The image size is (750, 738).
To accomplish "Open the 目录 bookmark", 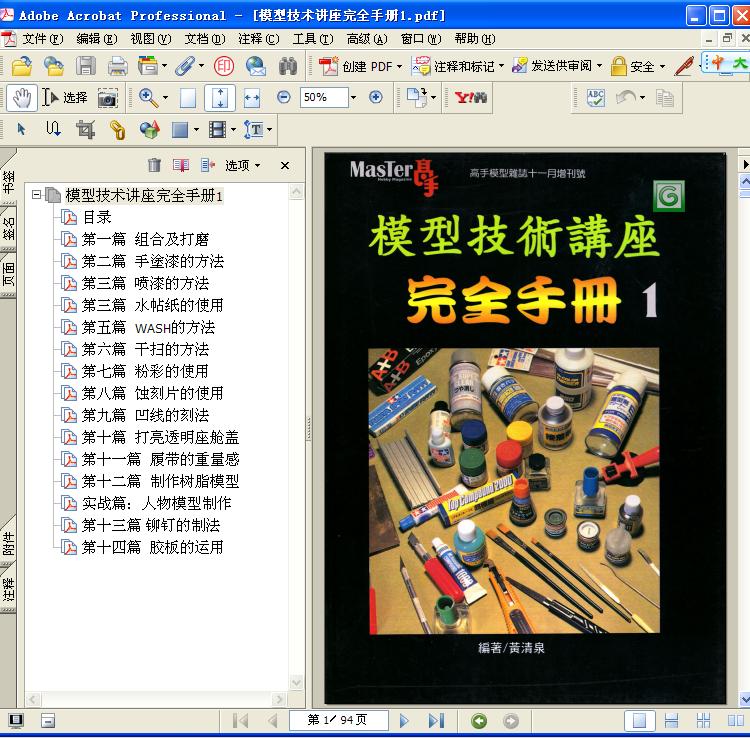I will [97, 217].
